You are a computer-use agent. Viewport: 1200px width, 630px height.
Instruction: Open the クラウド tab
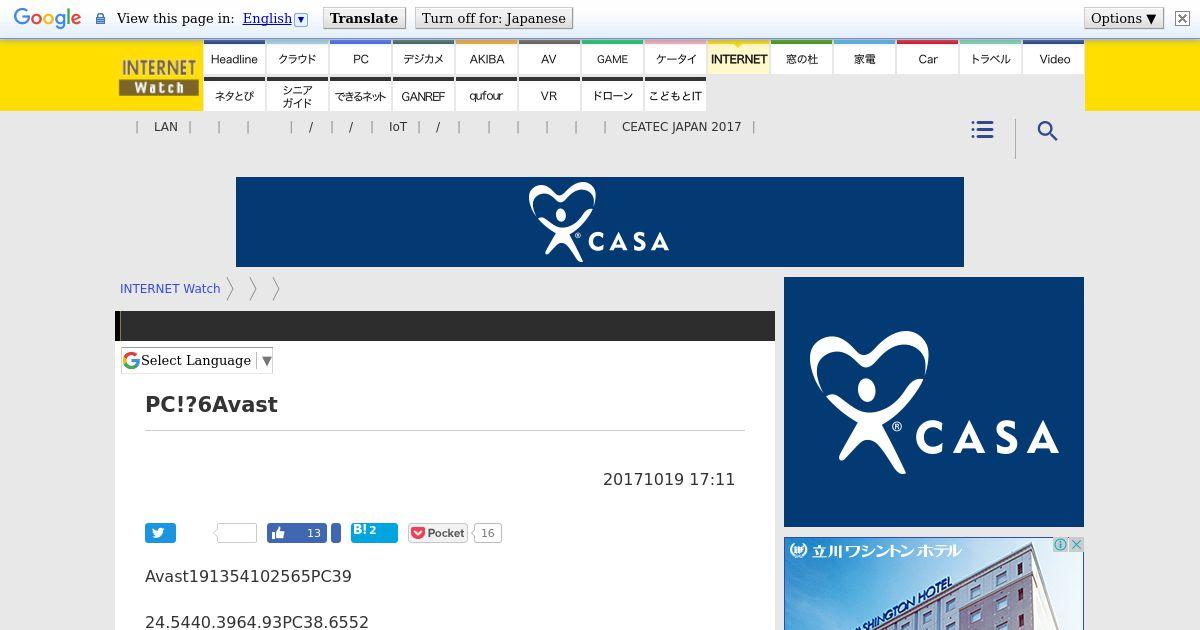[297, 57]
